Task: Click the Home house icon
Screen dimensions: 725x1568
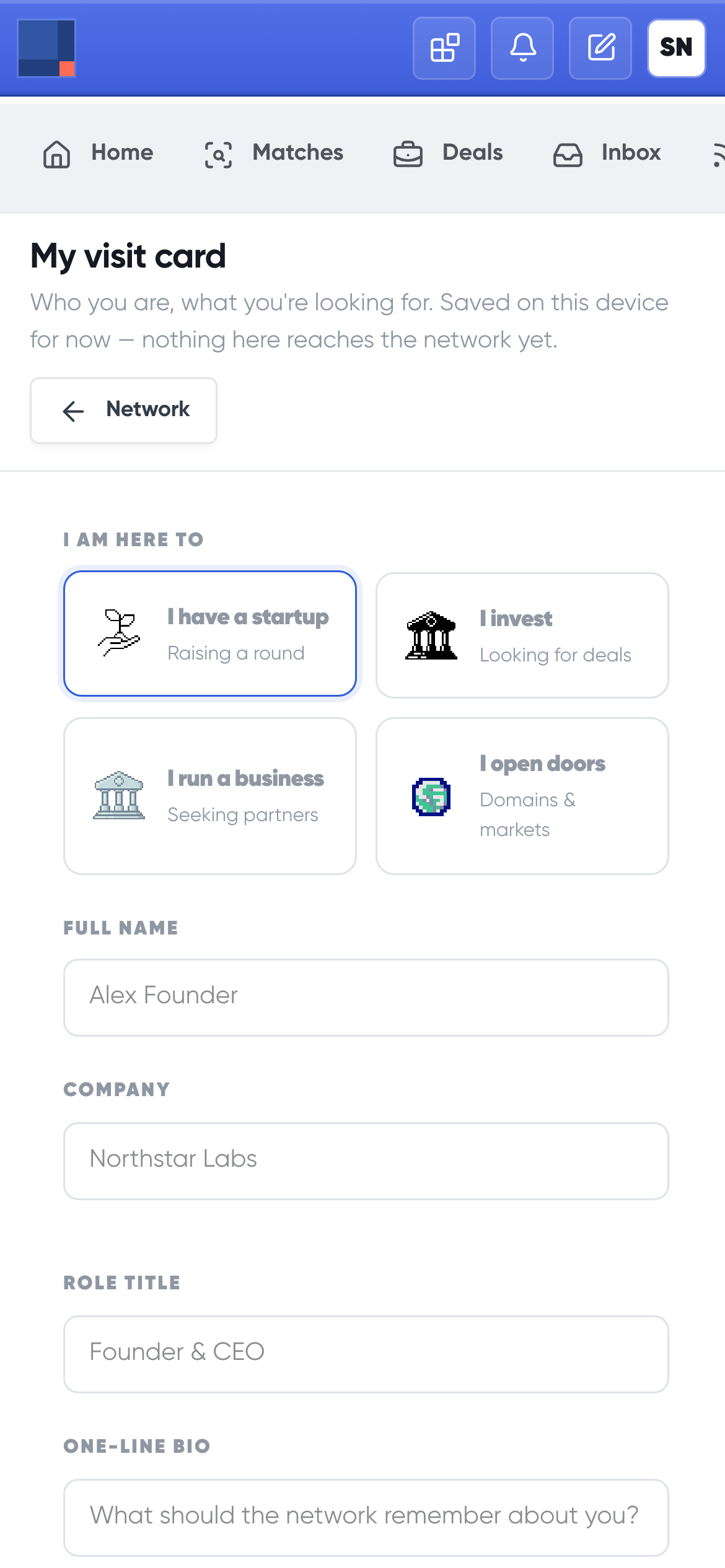Action: pyautogui.click(x=56, y=154)
